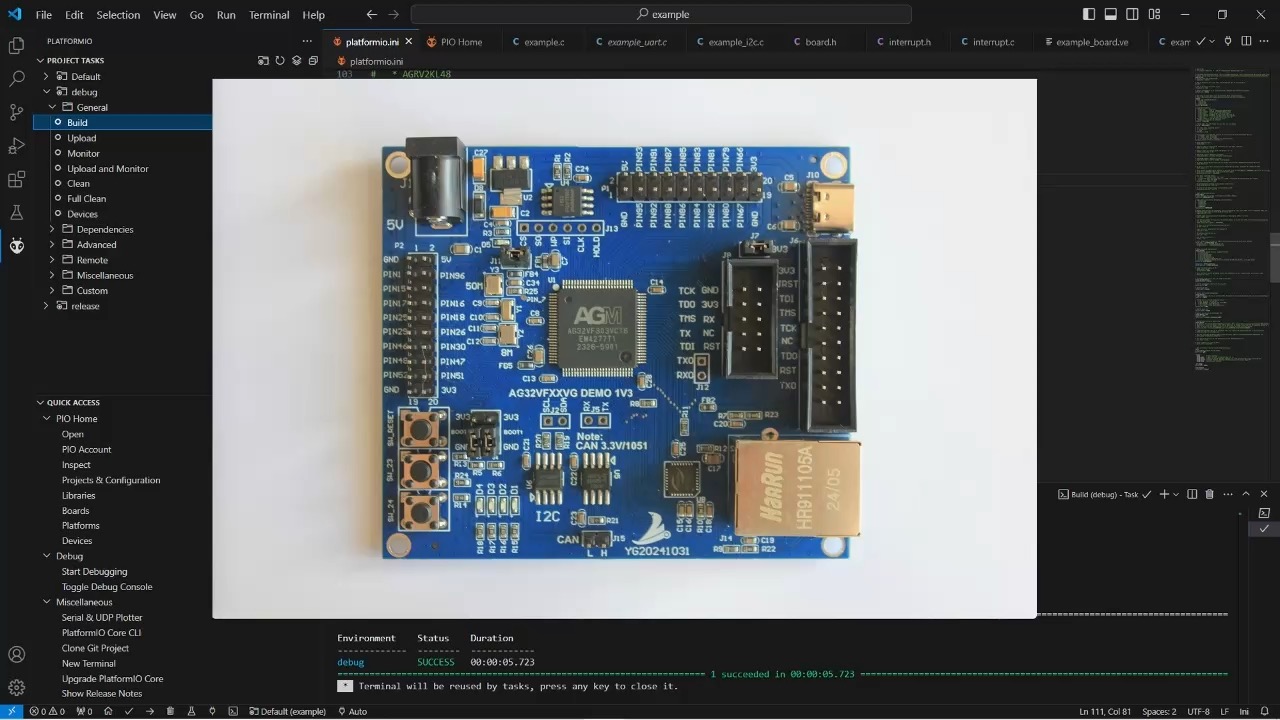Click PlatformIO Upload arrow in status bar
This screenshot has height=720, width=1280.
(150, 712)
